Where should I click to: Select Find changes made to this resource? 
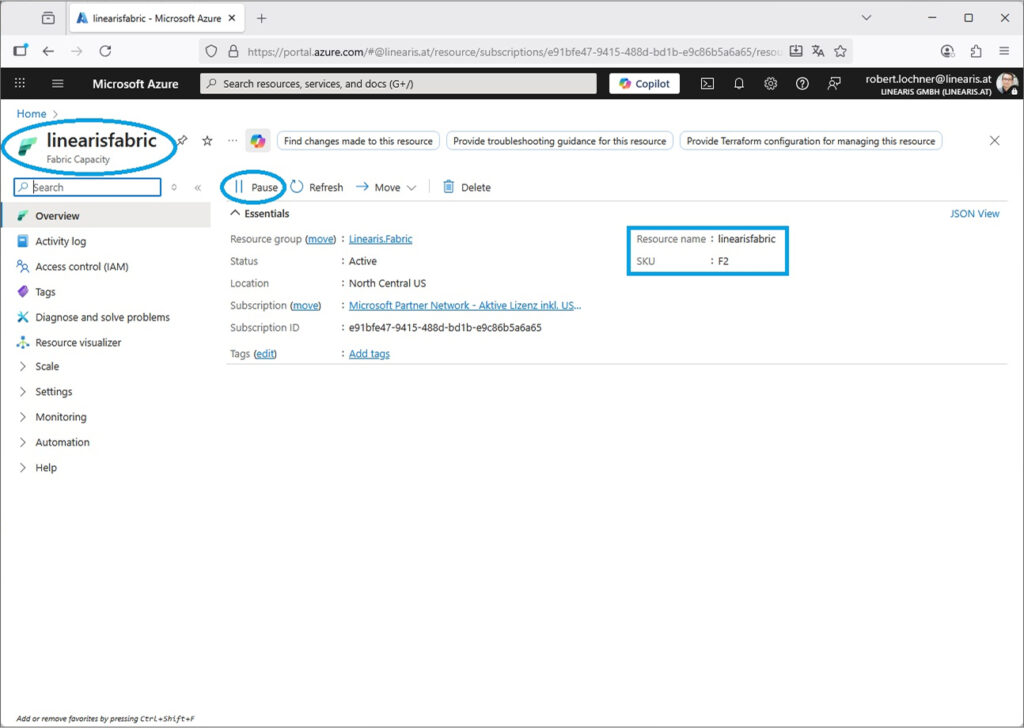(x=358, y=141)
